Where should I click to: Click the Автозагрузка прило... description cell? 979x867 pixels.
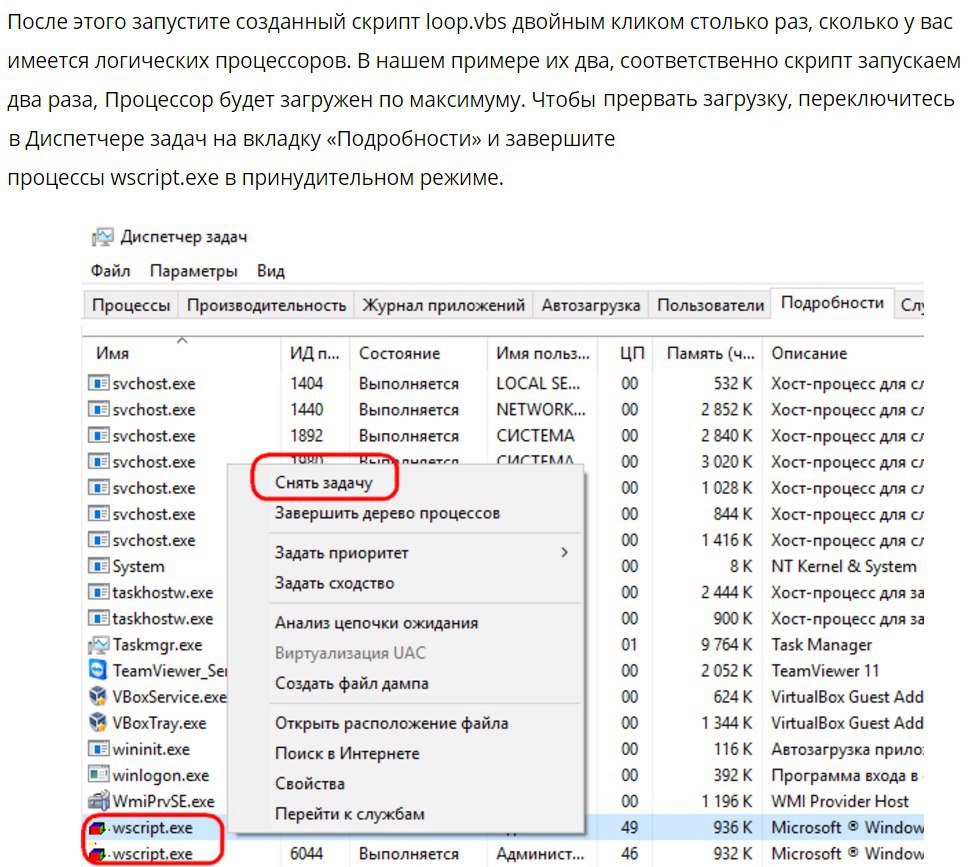tap(847, 749)
